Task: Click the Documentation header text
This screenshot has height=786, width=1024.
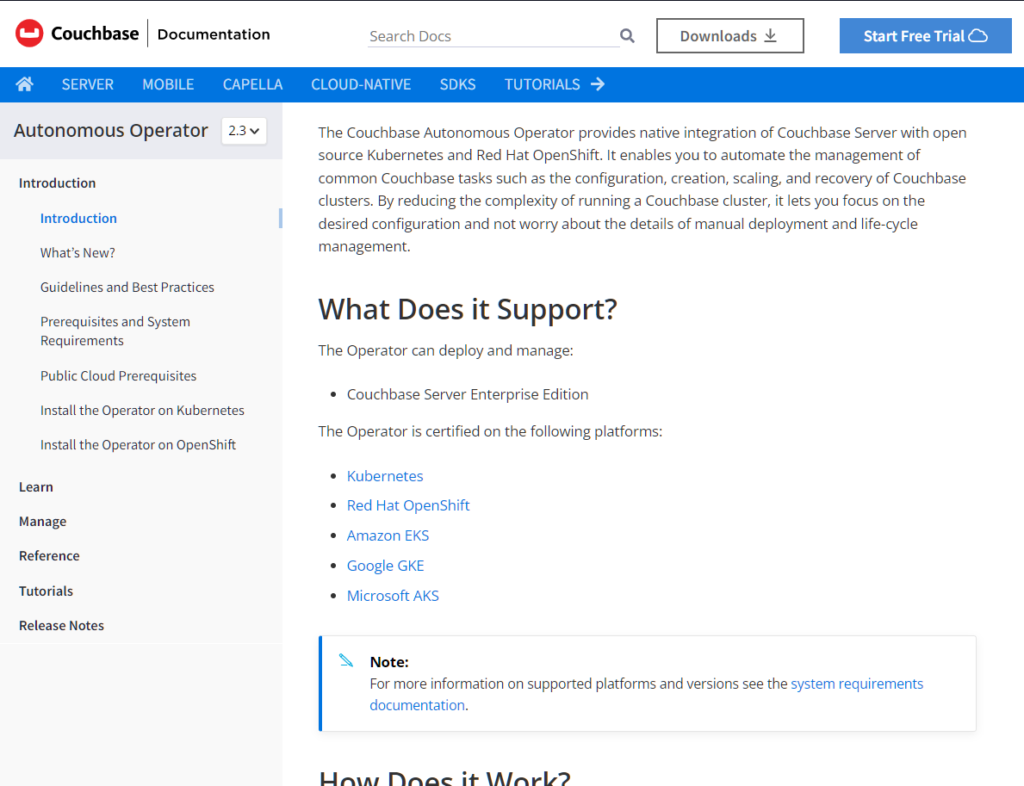Action: 214,34
